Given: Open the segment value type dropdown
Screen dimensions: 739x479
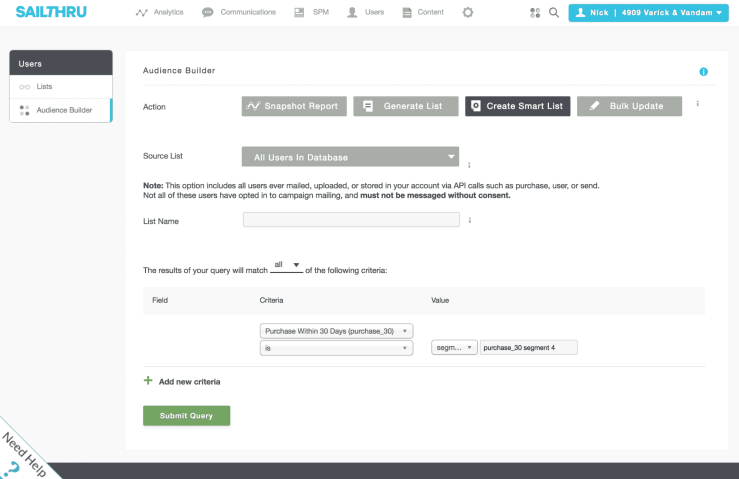Looking at the screenshot, I should (453, 348).
